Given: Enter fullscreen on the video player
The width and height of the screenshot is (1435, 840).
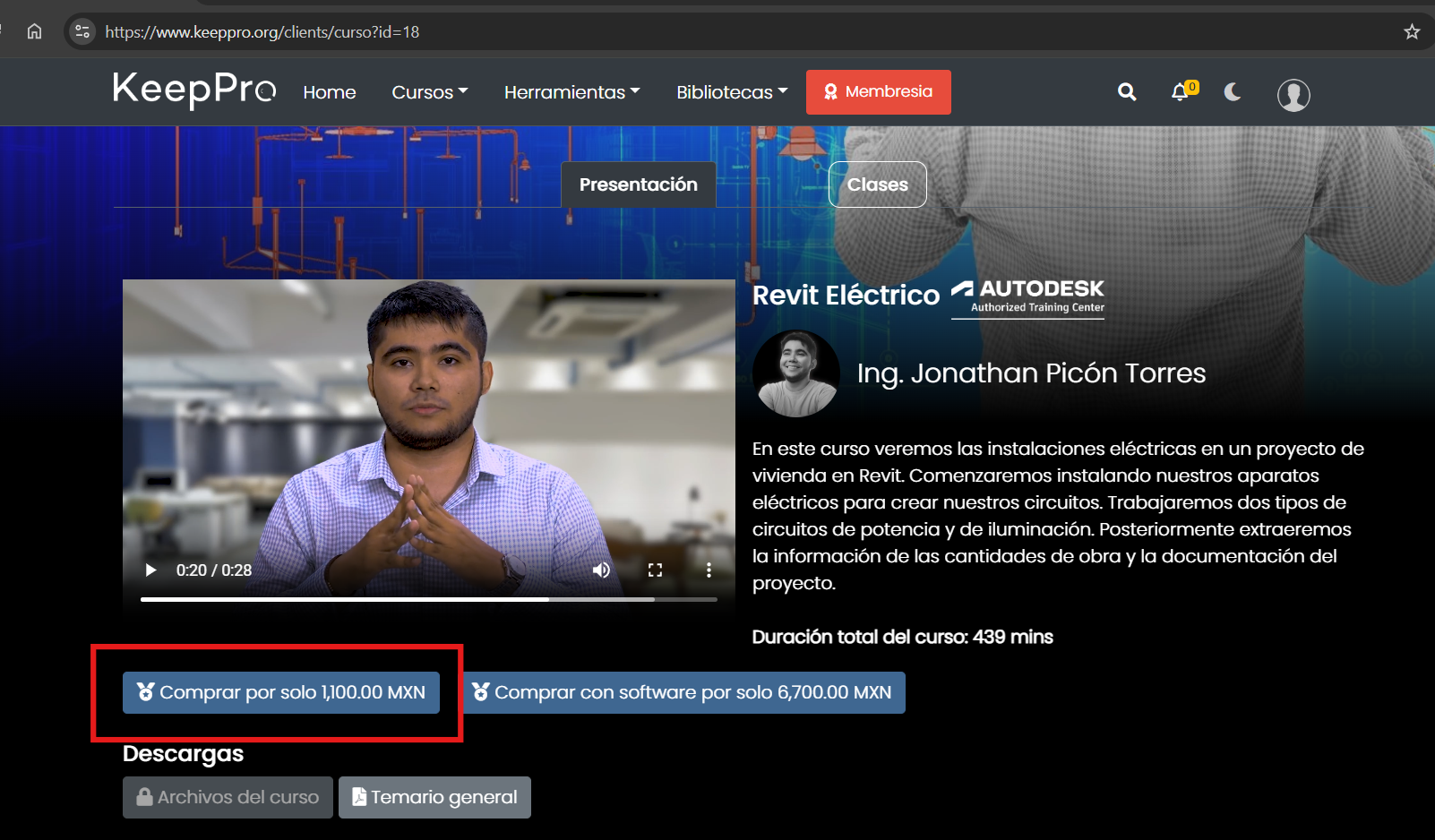Looking at the screenshot, I should click(655, 570).
